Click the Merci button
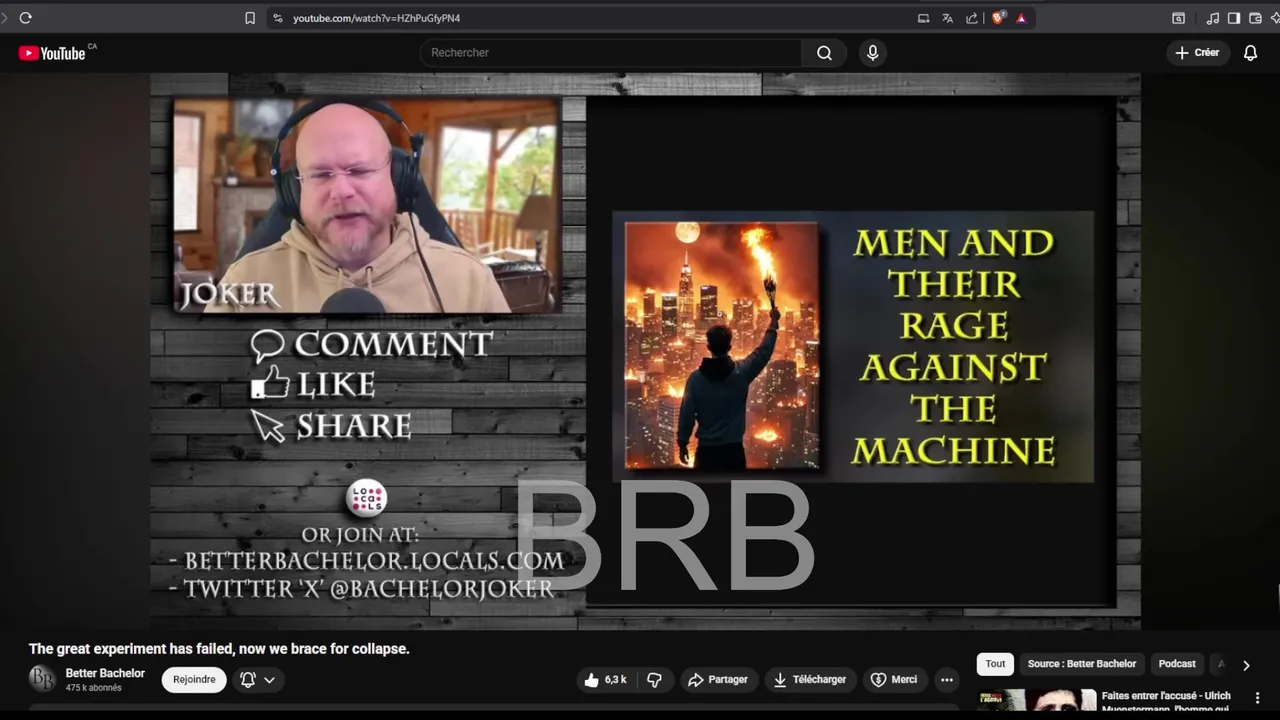 coord(894,680)
